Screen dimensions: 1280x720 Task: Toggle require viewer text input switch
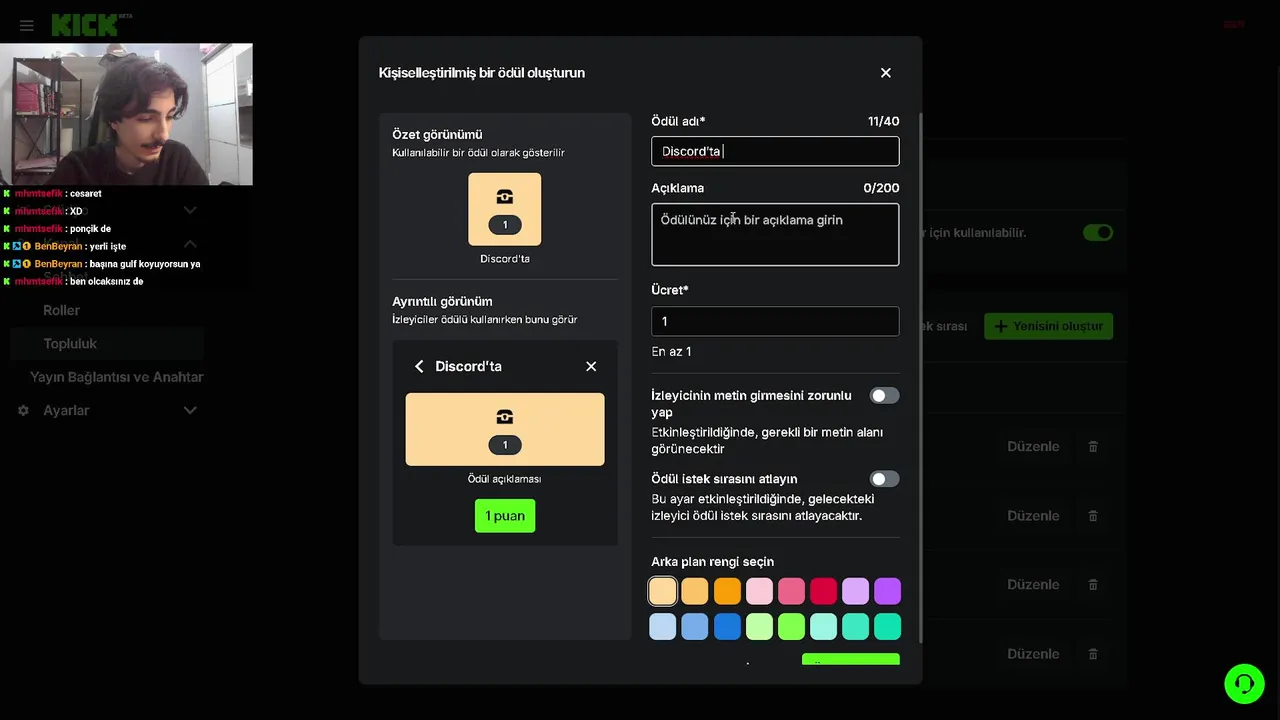point(884,396)
